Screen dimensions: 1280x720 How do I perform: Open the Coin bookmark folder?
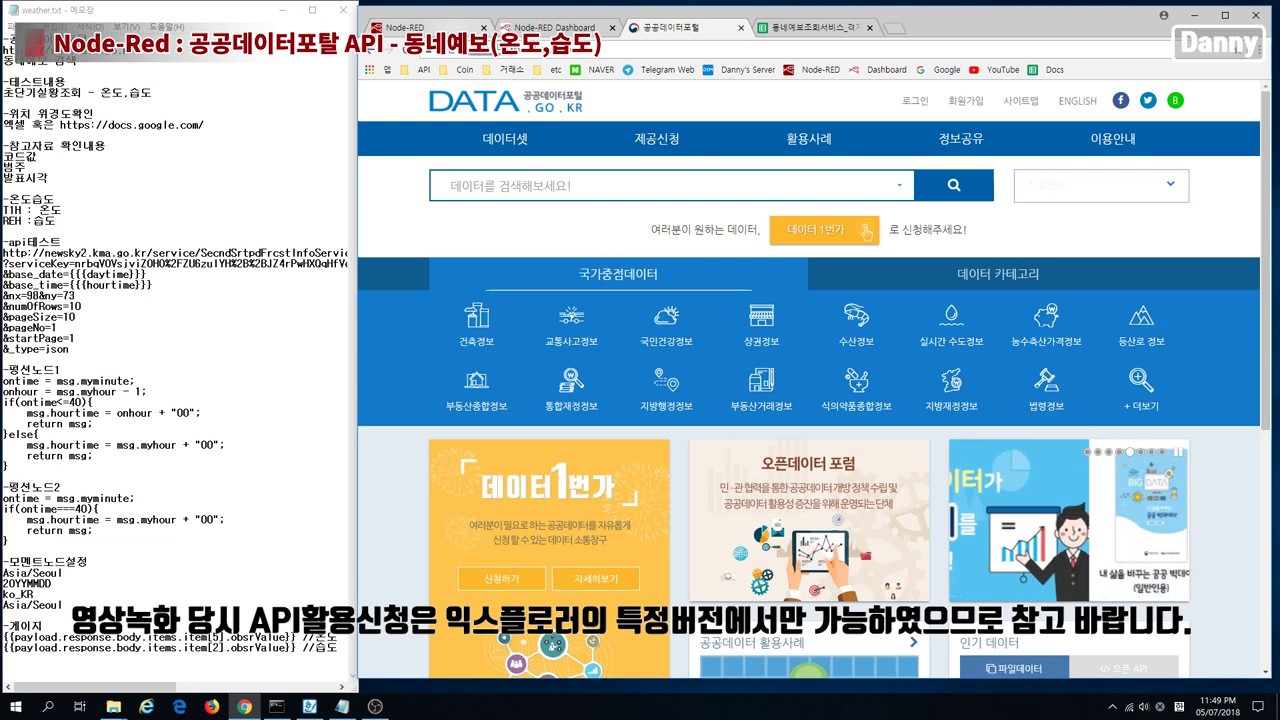click(456, 70)
